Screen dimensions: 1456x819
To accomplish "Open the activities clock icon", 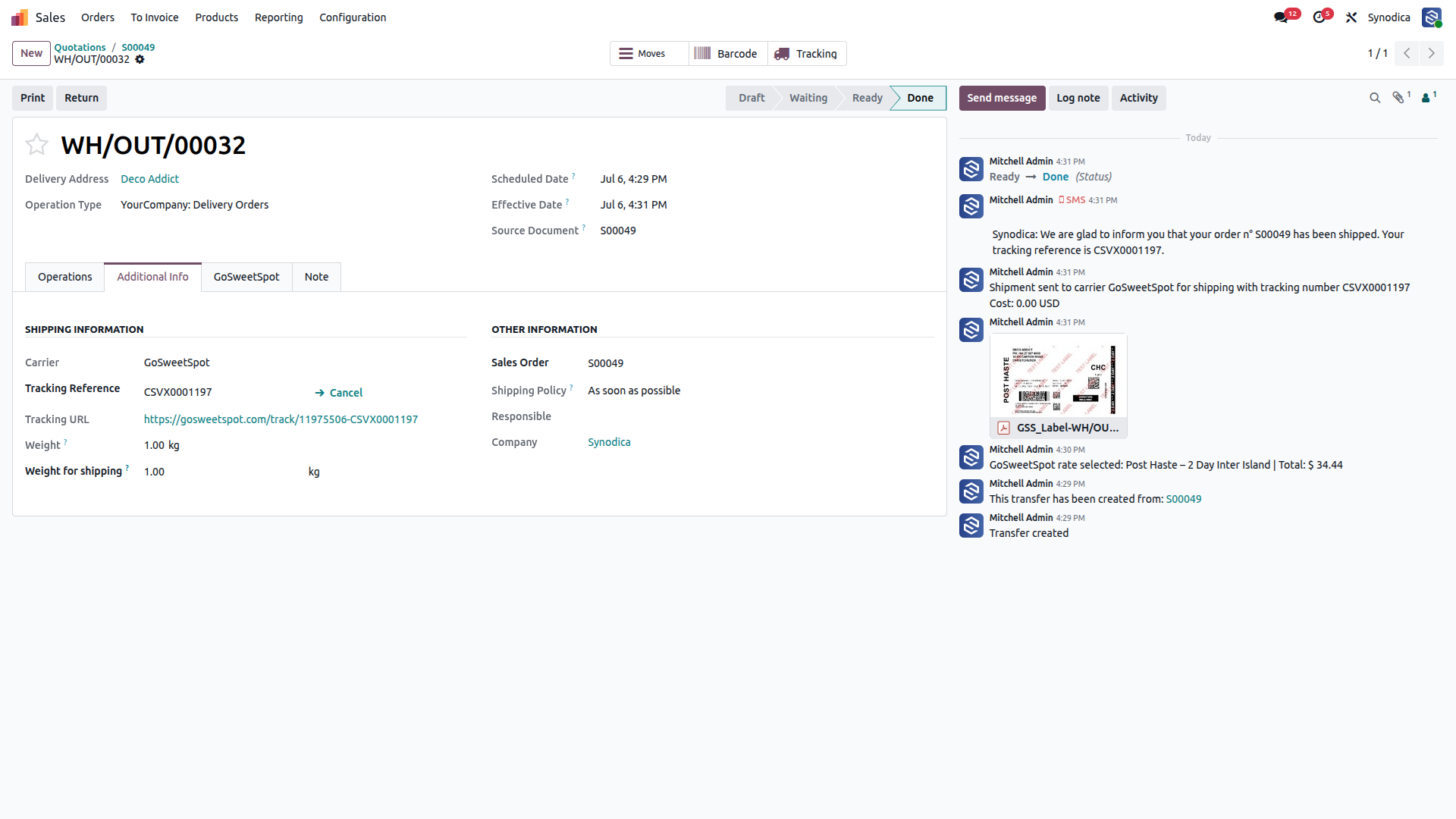I will (1319, 17).
